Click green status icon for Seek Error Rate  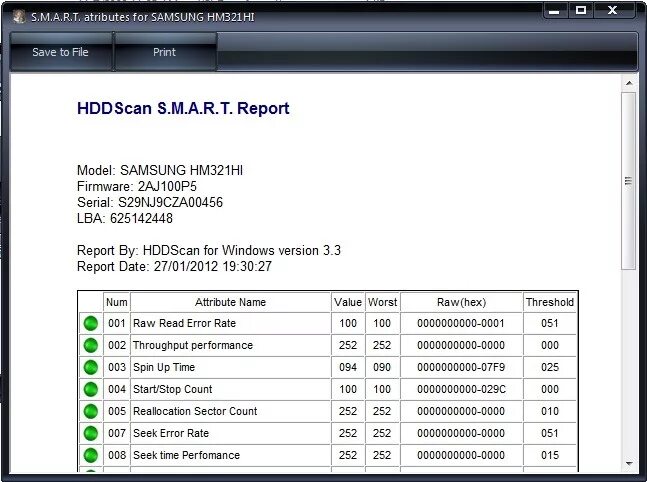point(91,433)
